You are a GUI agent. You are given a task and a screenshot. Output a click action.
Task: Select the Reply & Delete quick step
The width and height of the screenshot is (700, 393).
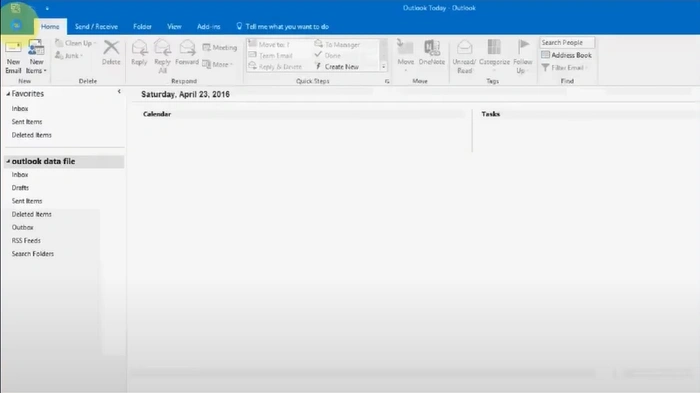click(x=275, y=67)
